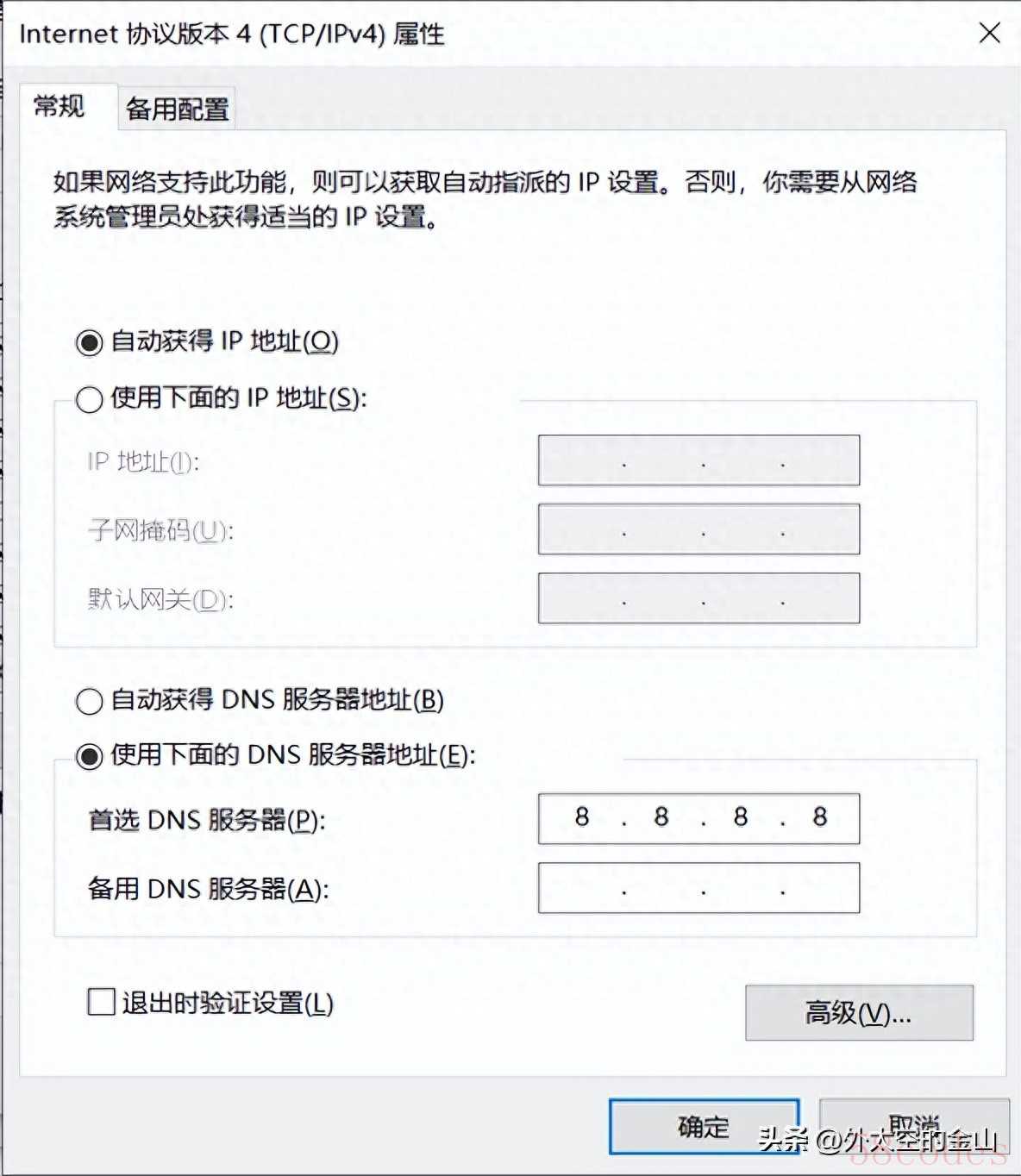Close the IPv4 properties dialog
This screenshot has width=1021, height=1176.
[990, 34]
